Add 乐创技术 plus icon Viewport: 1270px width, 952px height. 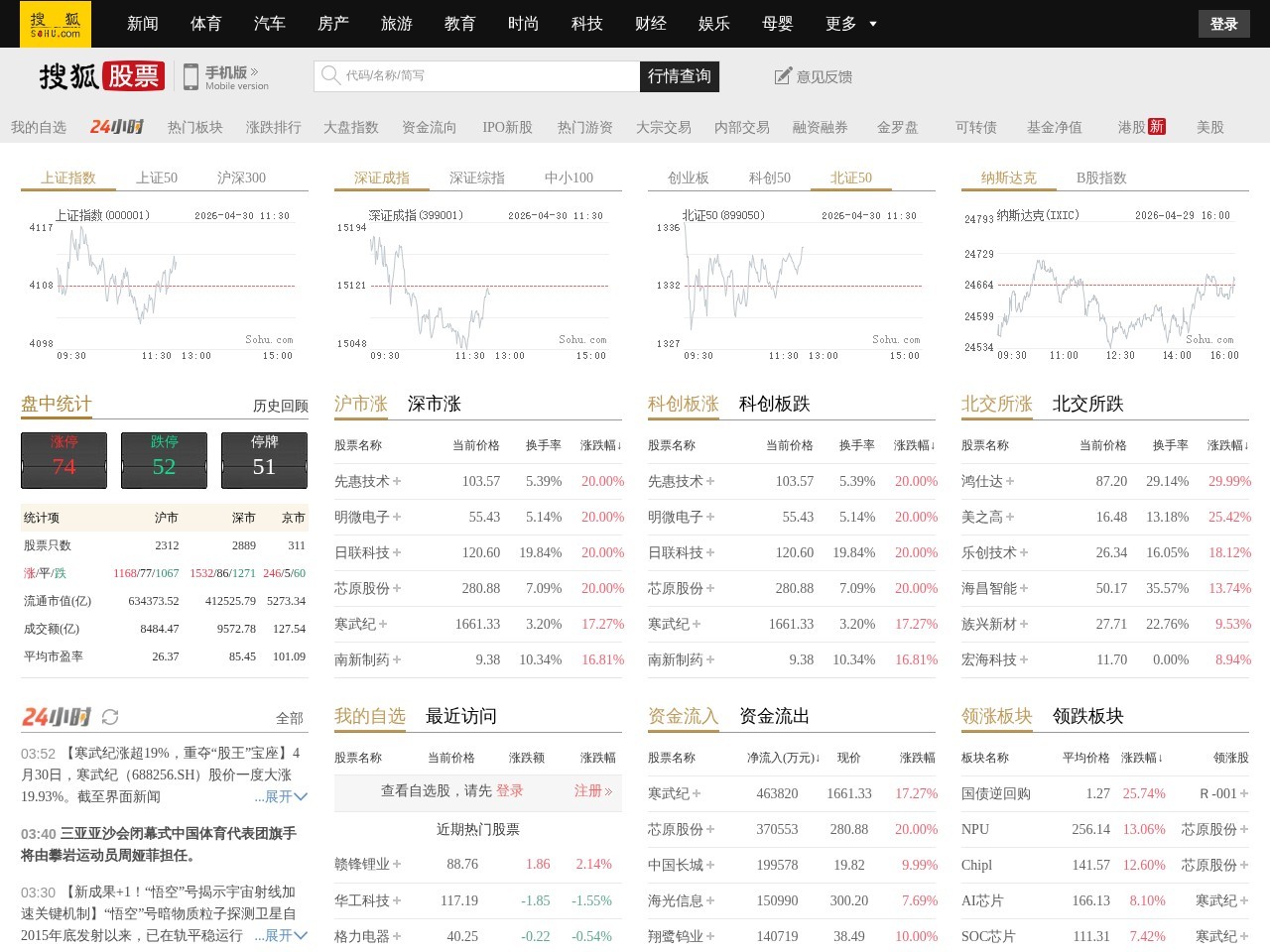pyautogui.click(x=1024, y=552)
